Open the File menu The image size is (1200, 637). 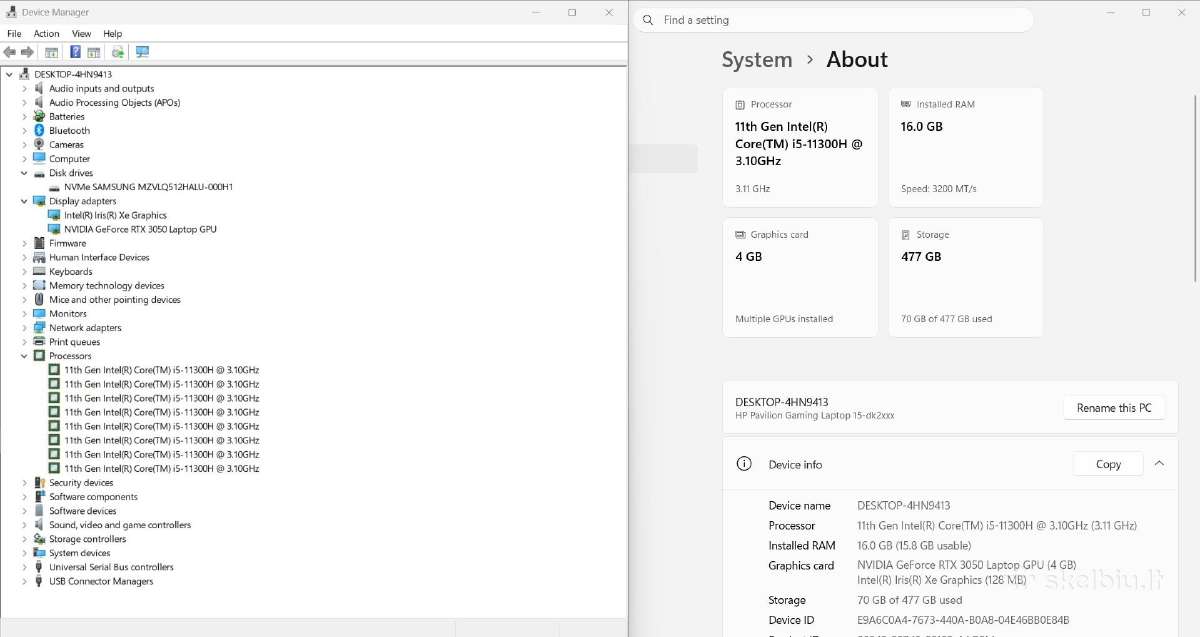(x=14, y=34)
